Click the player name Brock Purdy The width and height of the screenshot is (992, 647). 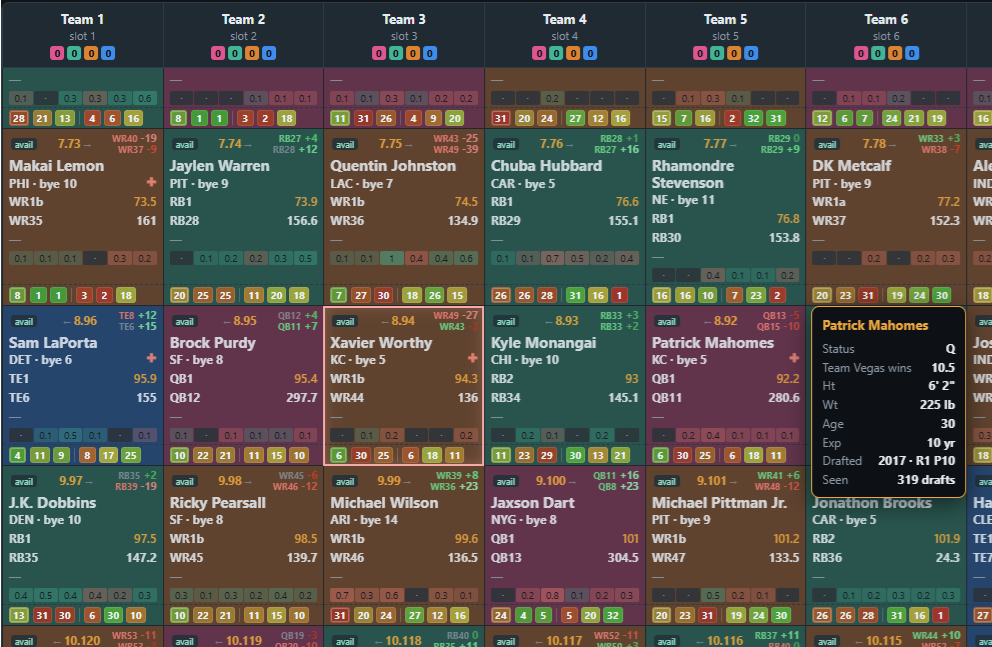tap(213, 343)
